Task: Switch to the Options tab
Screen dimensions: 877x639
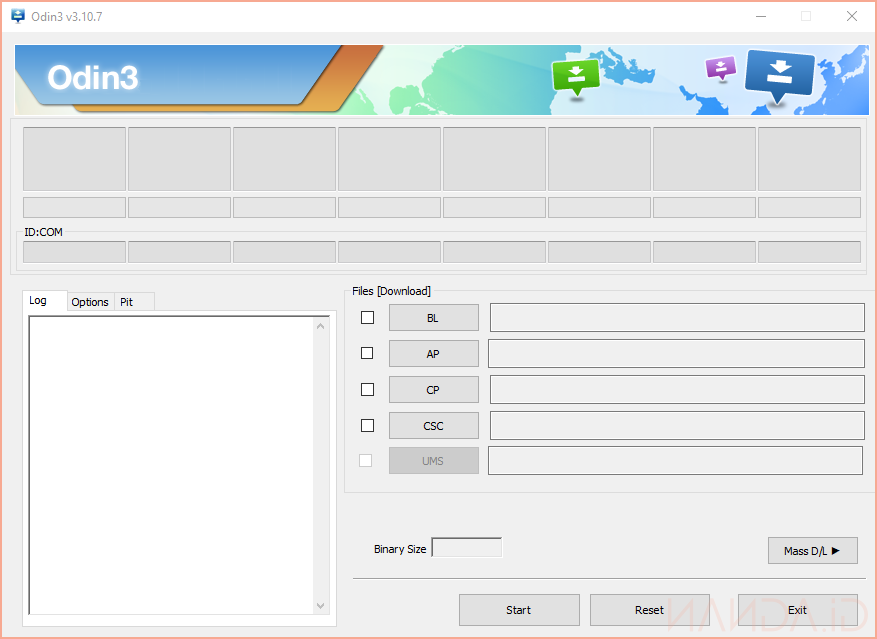Action: point(90,302)
